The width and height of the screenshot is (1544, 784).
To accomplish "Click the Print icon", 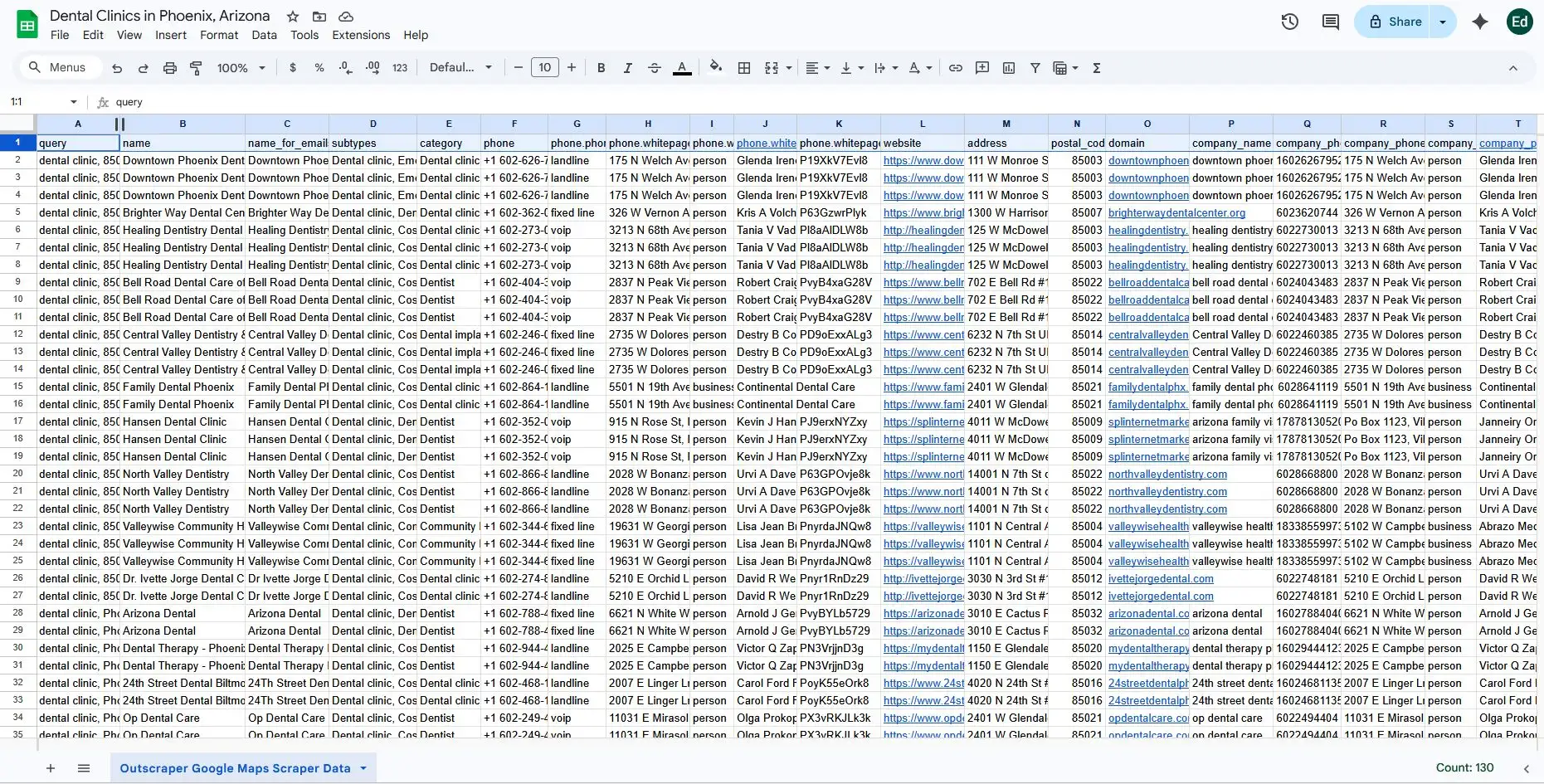I will click(x=170, y=68).
